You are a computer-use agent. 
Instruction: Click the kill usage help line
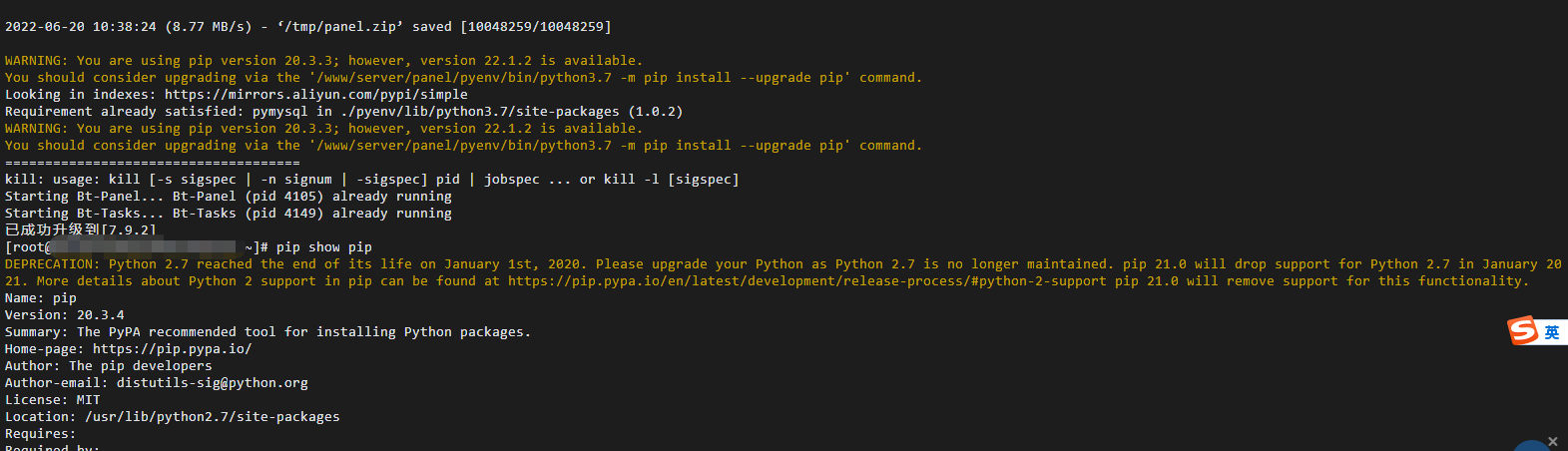pyautogui.click(x=372, y=180)
